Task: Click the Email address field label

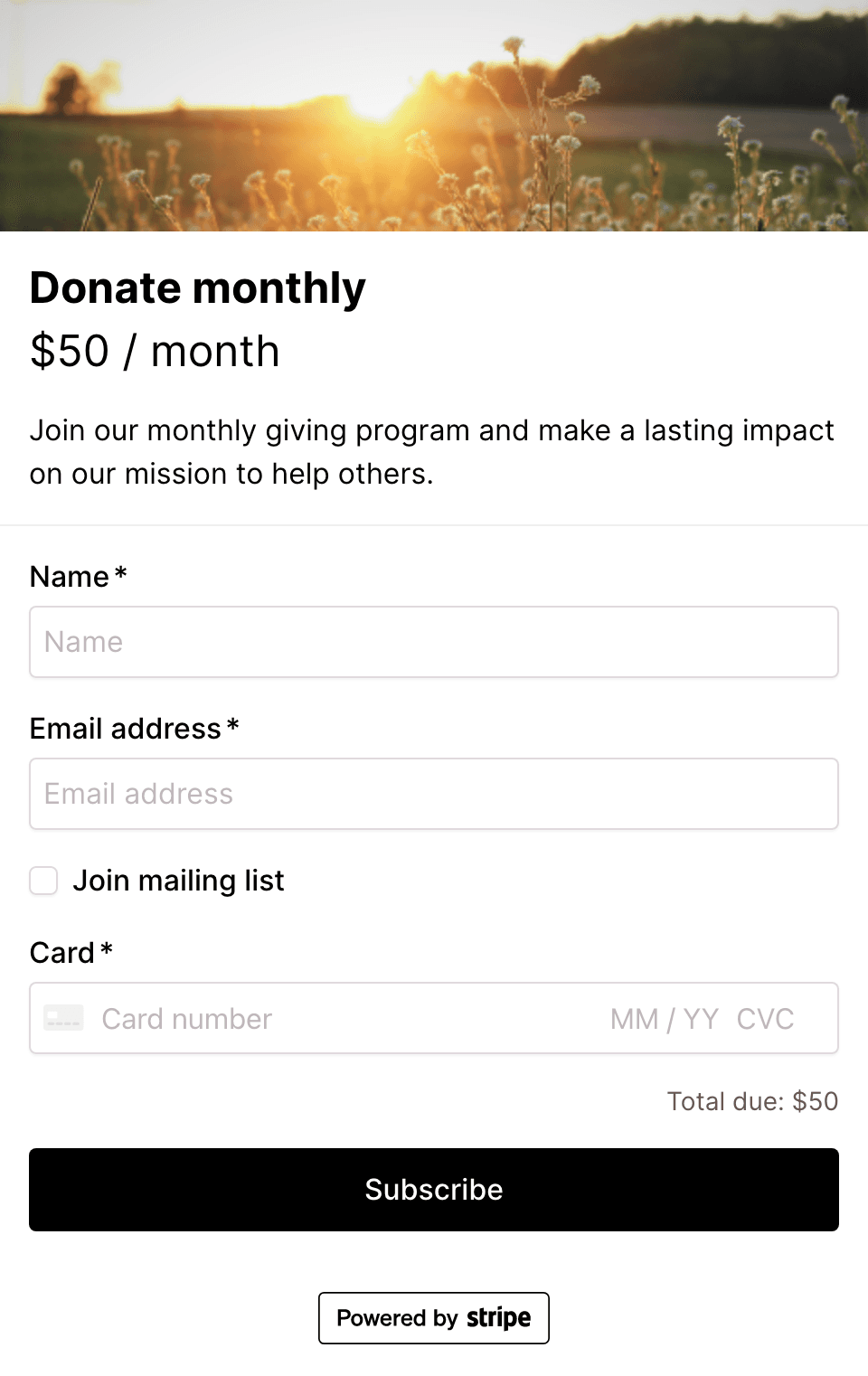Action: point(125,729)
